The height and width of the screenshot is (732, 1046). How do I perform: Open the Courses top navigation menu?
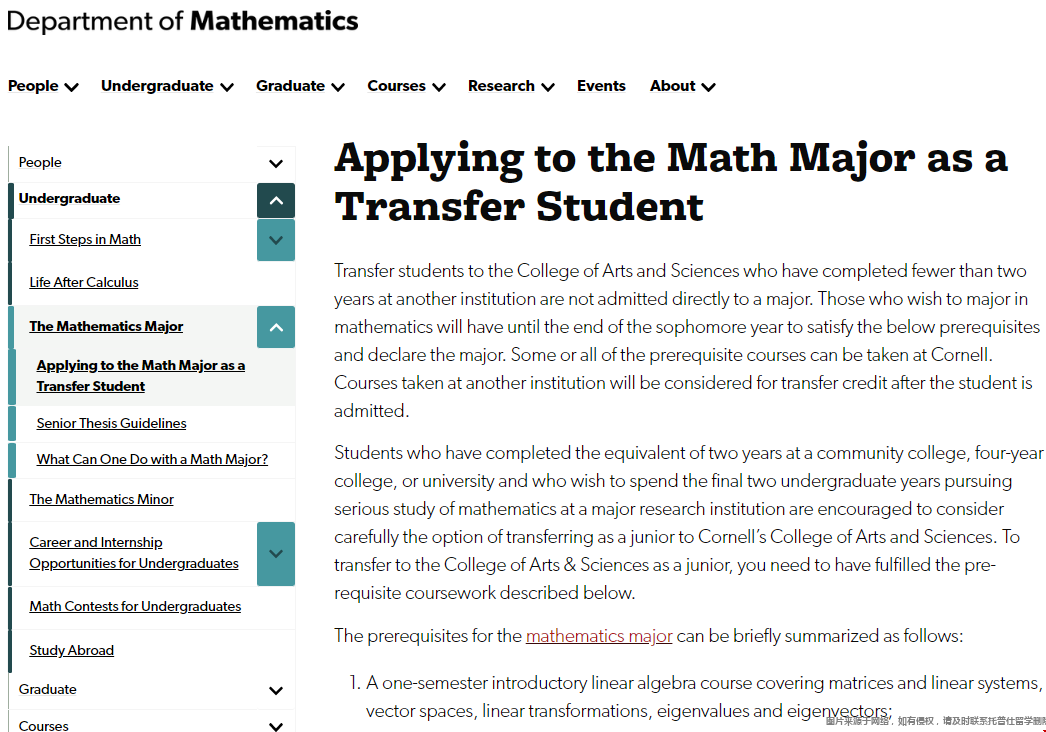click(406, 86)
